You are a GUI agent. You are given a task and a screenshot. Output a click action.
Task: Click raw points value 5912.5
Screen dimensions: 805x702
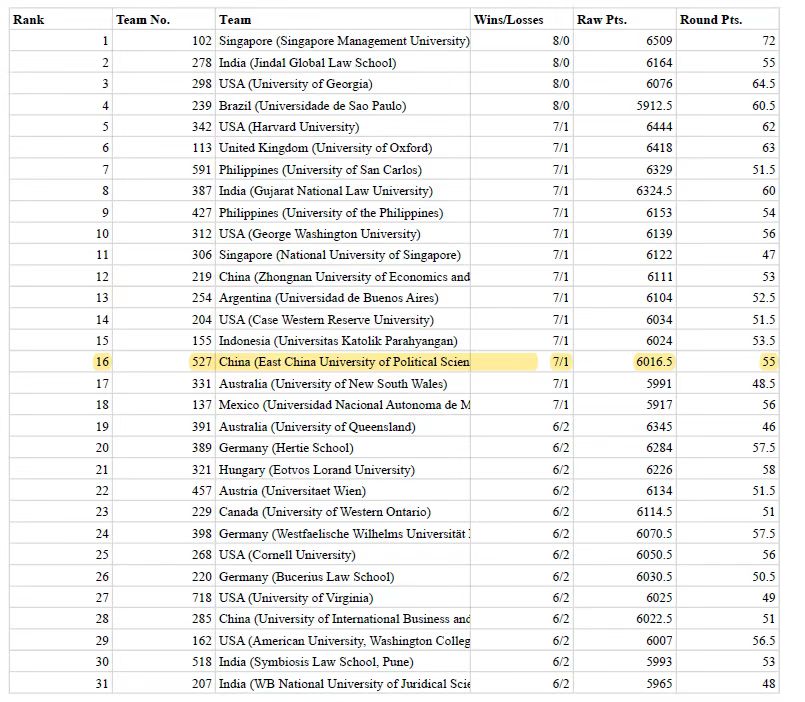654,105
